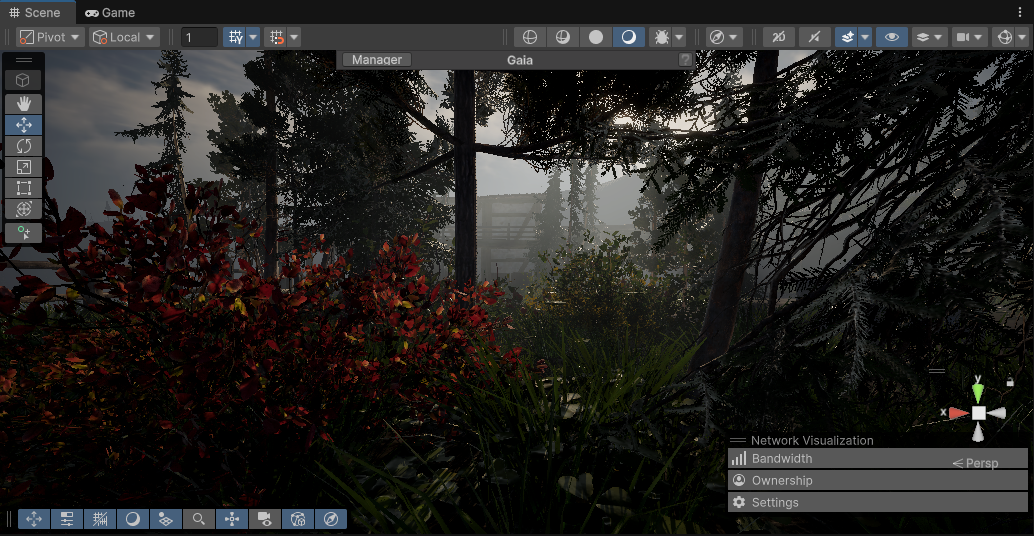Image resolution: width=1034 pixels, height=536 pixels.
Task: Toggle the gizmo rotation lock icon
Action: 1010,382
